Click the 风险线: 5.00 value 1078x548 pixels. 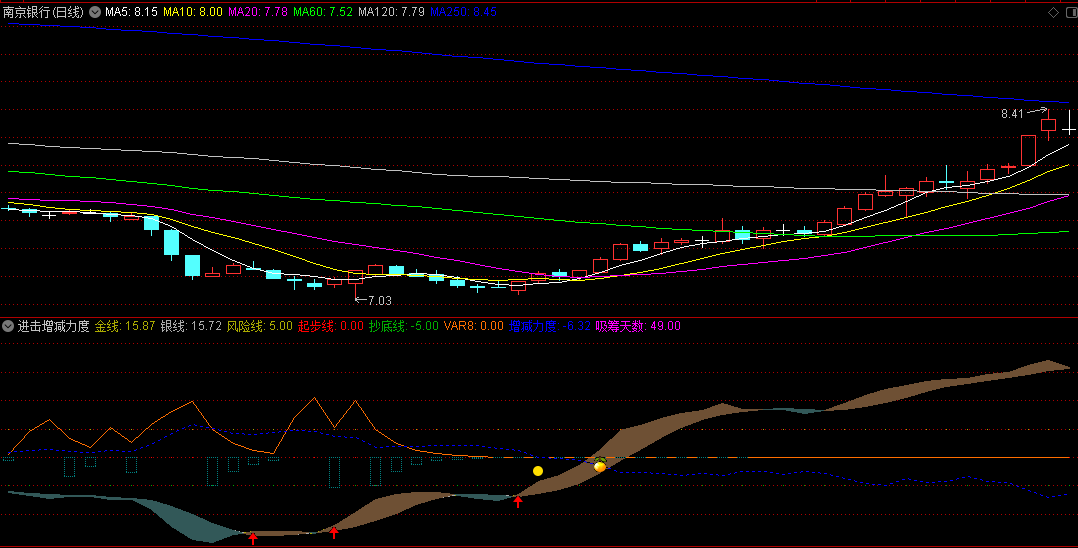coord(260,326)
